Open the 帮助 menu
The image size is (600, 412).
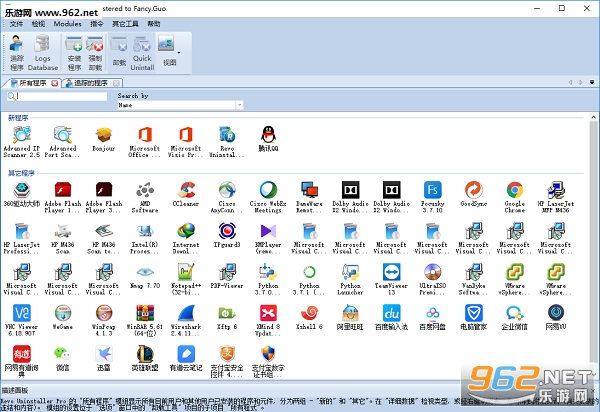click(154, 24)
